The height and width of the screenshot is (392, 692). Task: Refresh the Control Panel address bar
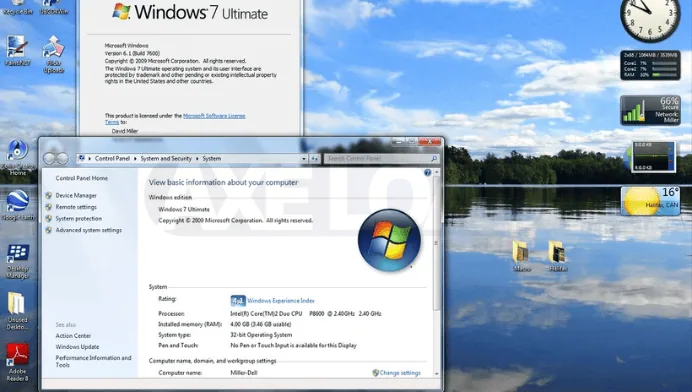pos(315,158)
